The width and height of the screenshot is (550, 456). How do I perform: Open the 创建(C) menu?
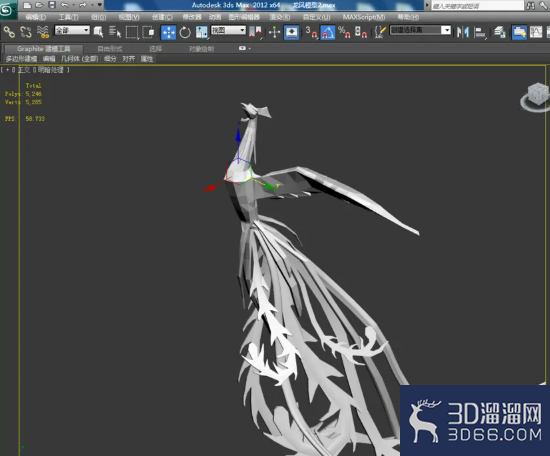coord(162,17)
